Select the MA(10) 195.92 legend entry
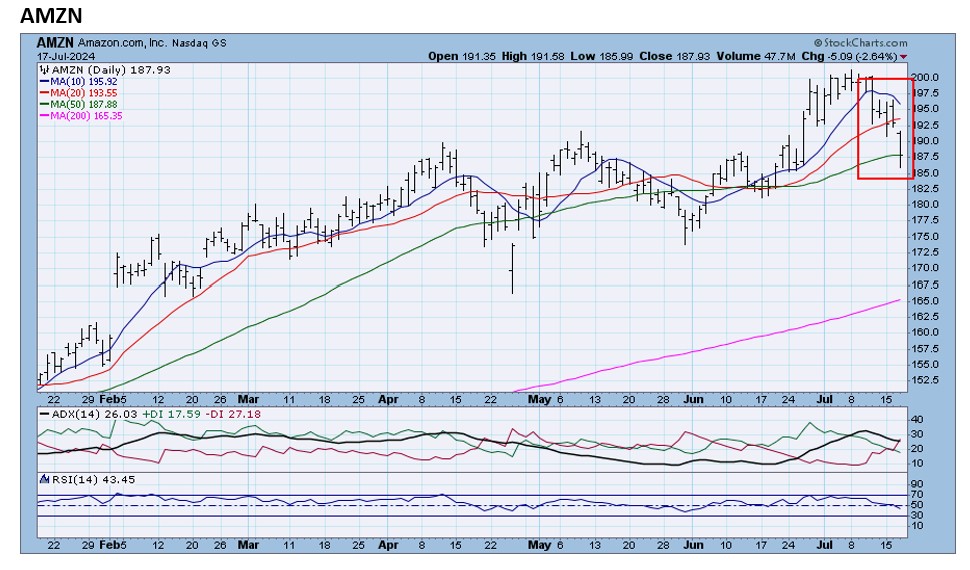Image resolution: width=970 pixels, height=570 pixels. [79, 82]
